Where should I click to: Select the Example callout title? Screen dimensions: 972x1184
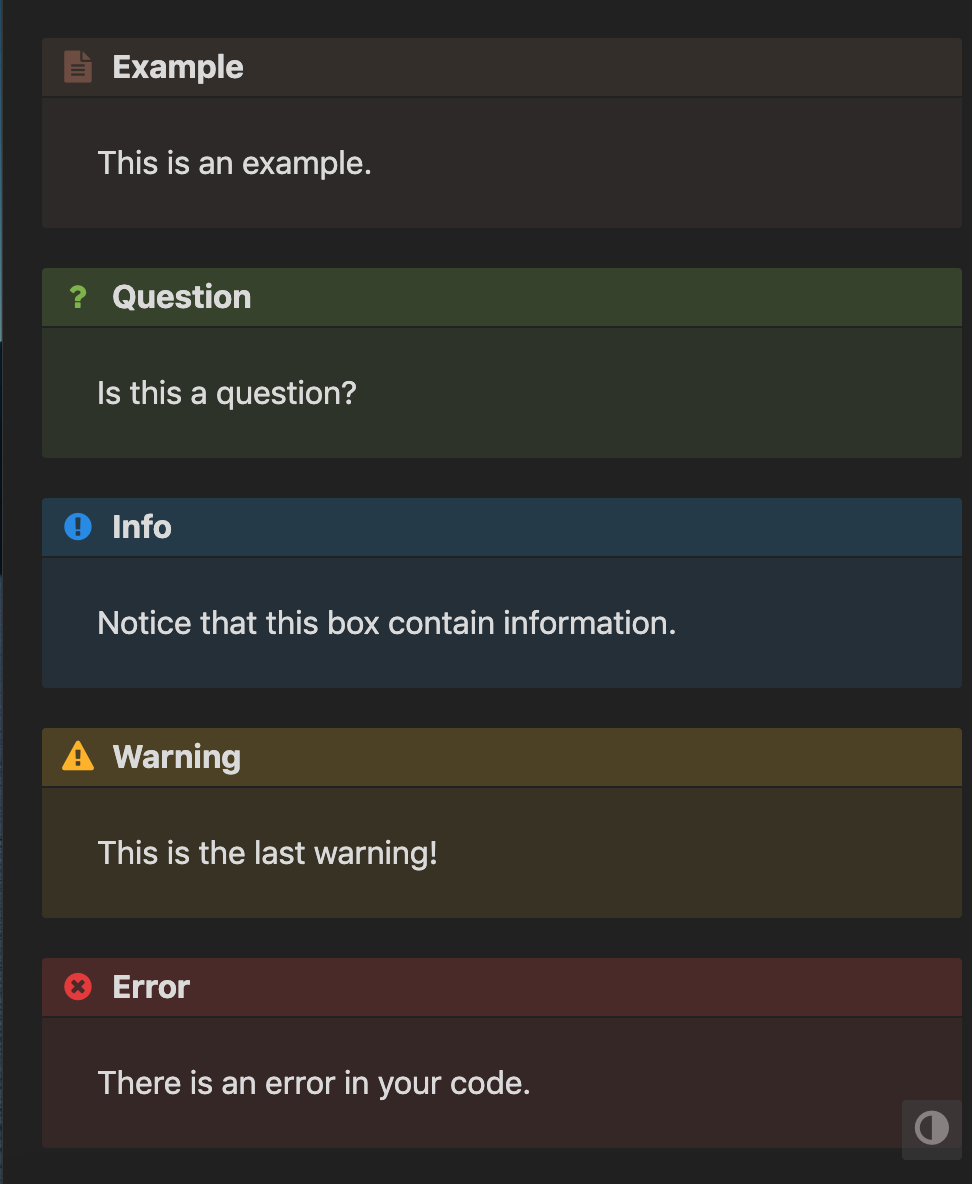(x=177, y=67)
